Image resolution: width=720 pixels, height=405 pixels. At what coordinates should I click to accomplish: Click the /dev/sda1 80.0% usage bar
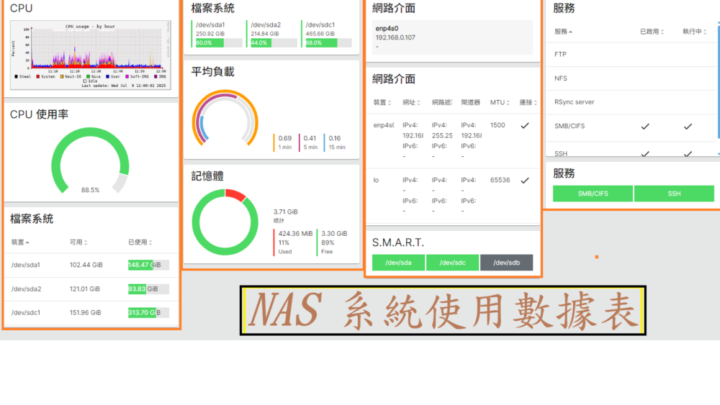219,43
